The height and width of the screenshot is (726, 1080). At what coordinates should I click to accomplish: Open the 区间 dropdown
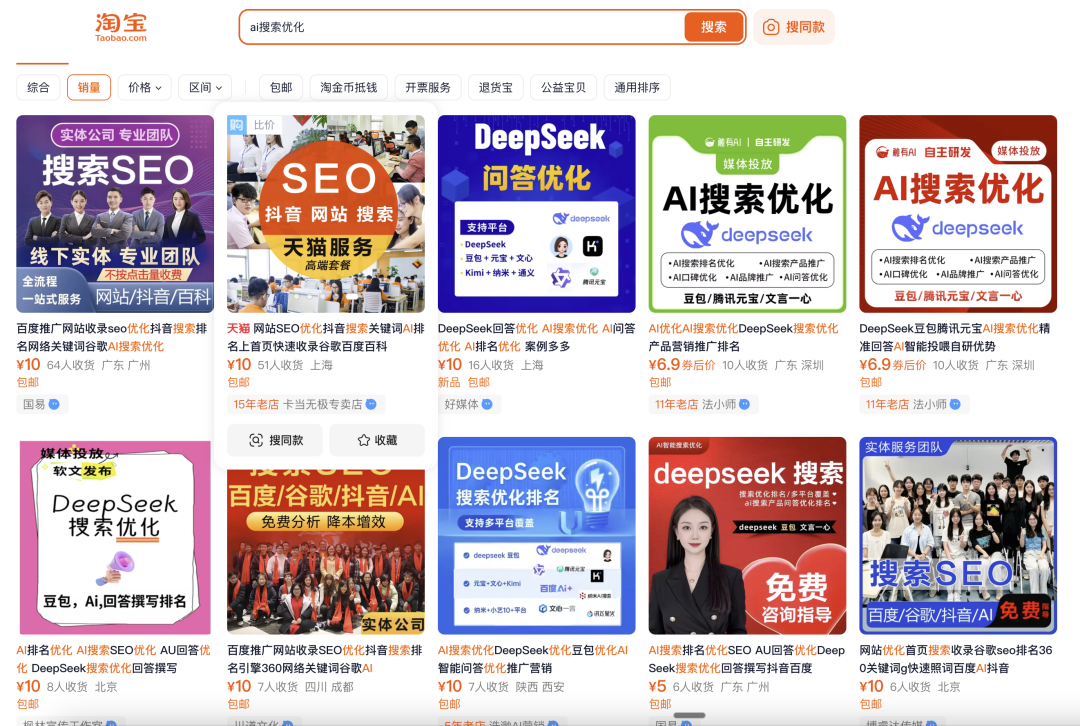coord(205,87)
